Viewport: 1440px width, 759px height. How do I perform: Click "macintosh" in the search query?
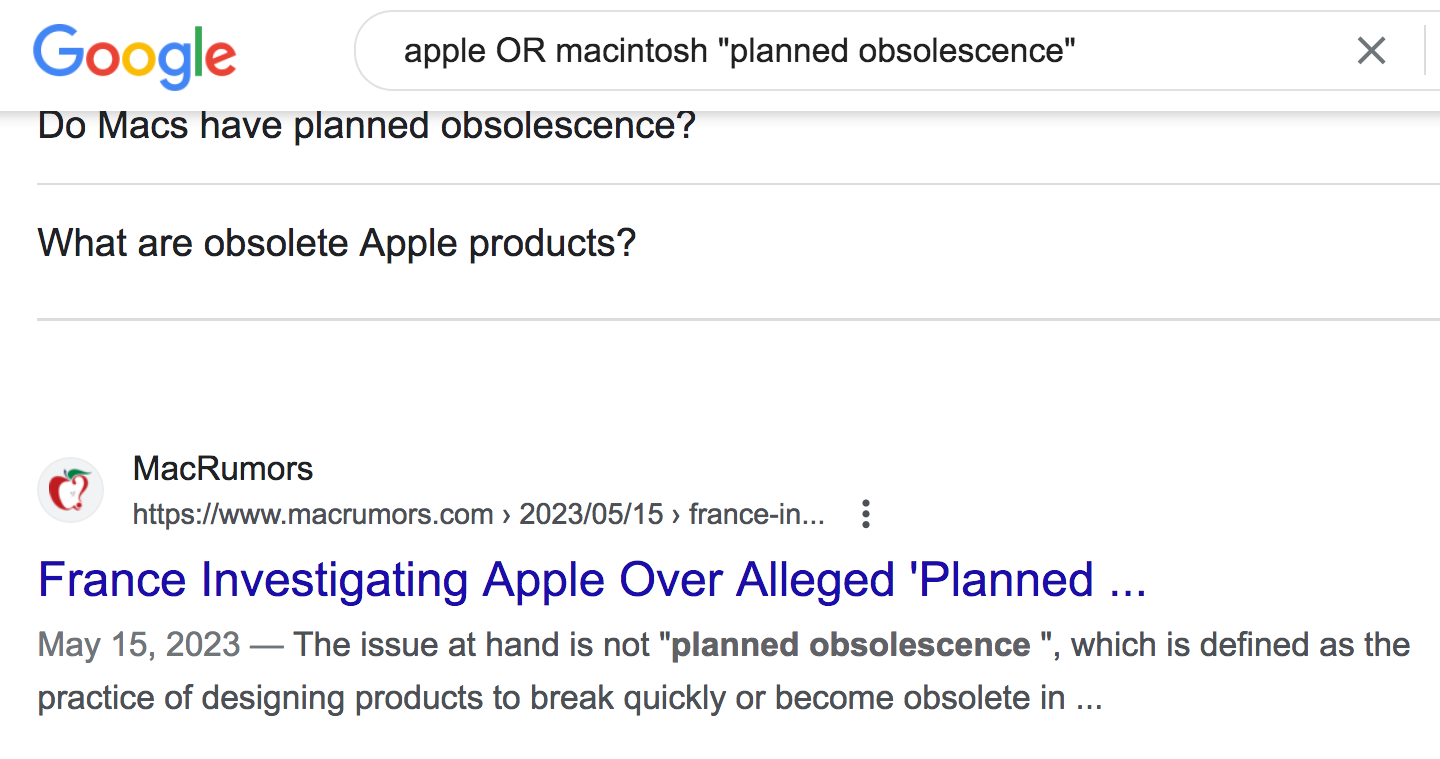(631, 50)
